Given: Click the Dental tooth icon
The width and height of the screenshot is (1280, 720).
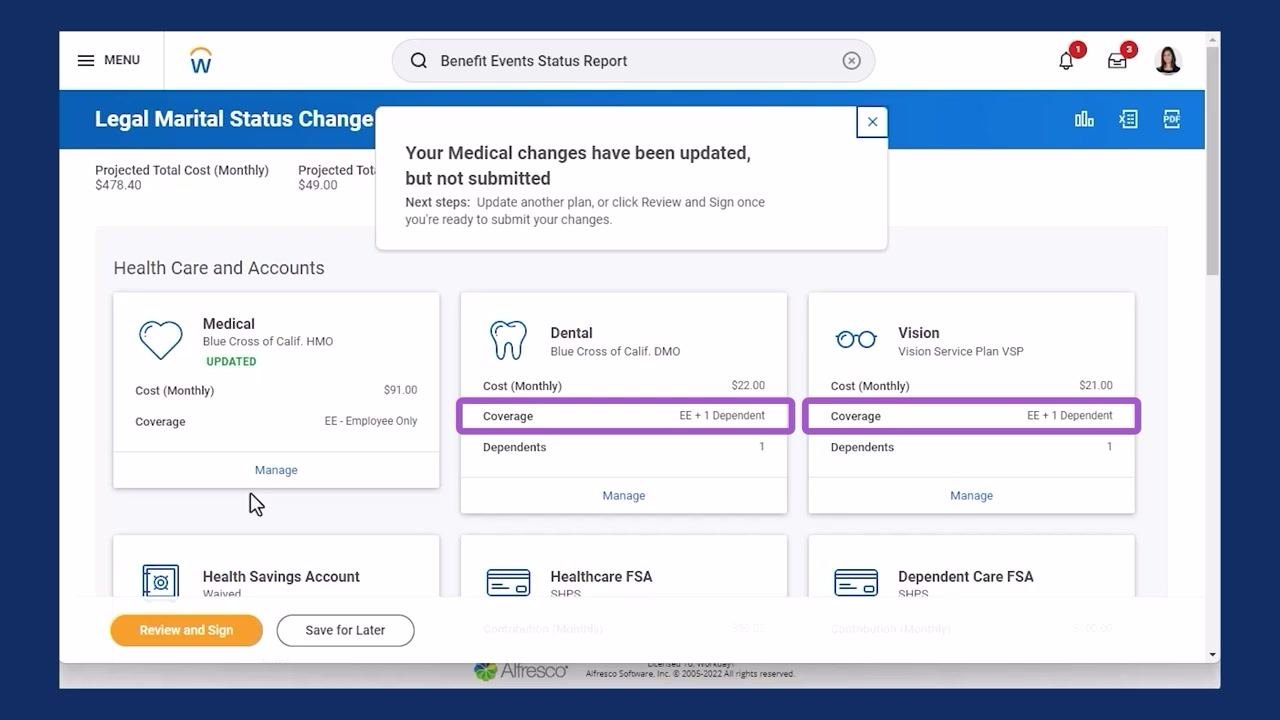Looking at the screenshot, I should (508, 340).
